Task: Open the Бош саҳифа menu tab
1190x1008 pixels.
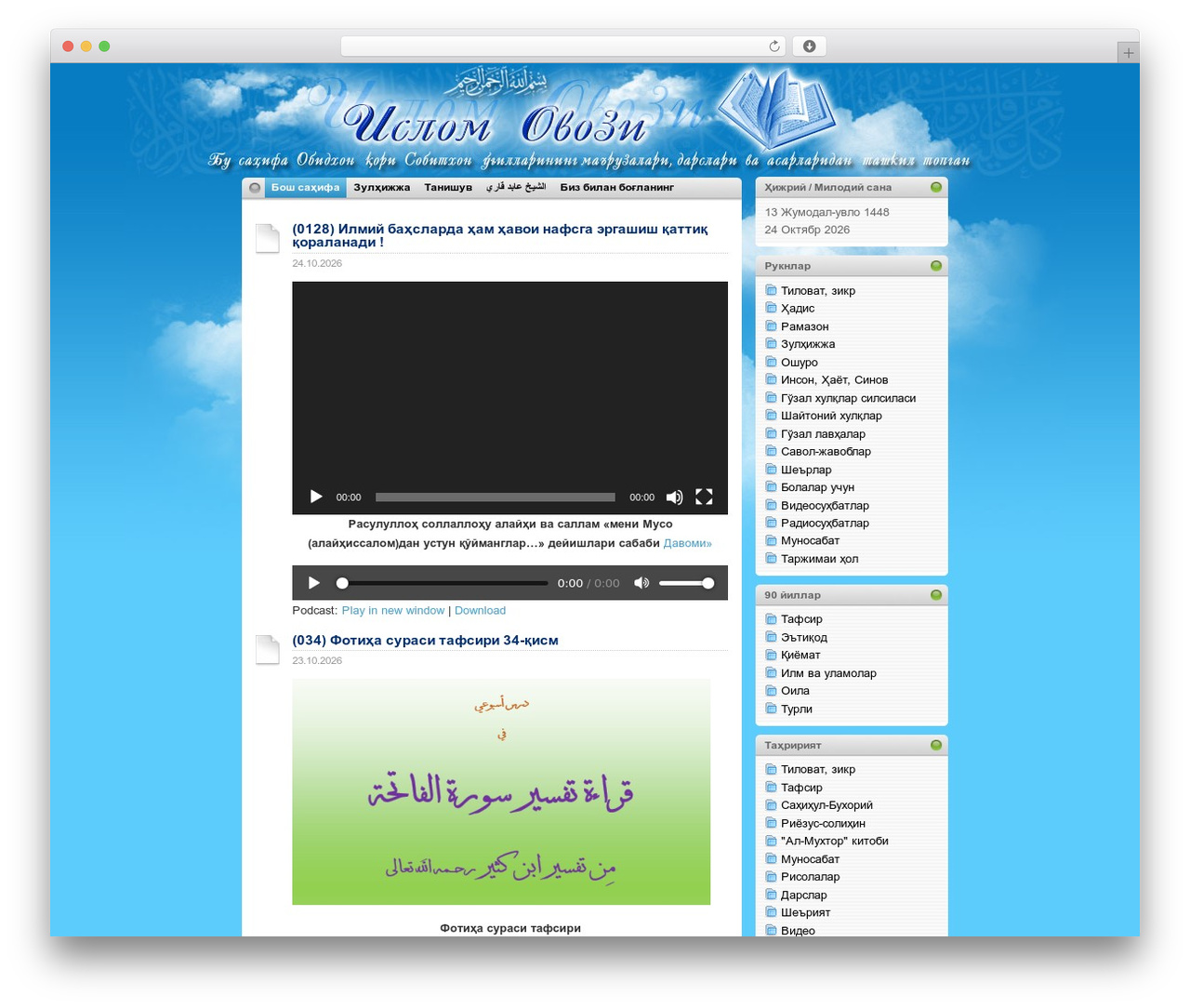Action: click(305, 188)
